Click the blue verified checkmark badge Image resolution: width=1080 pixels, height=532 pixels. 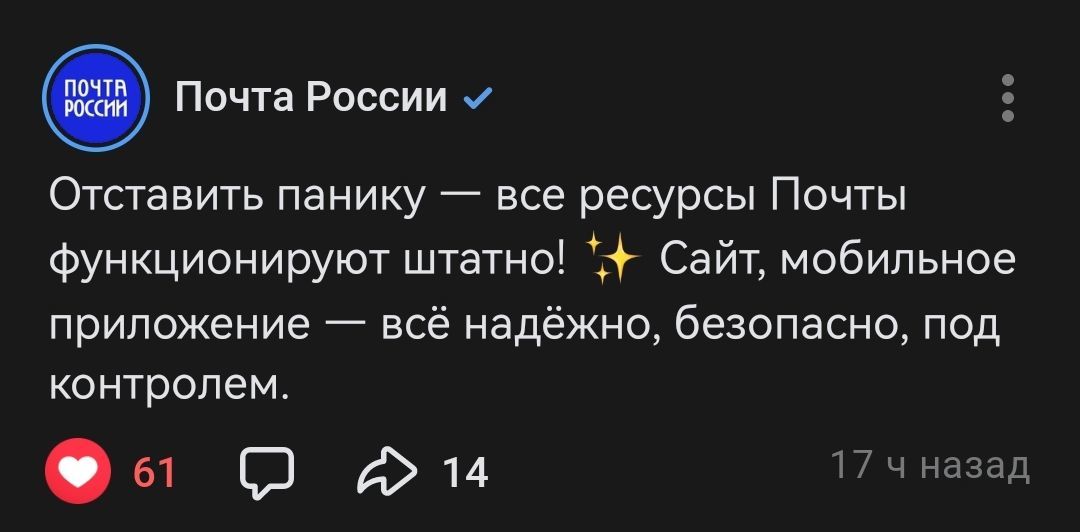478,98
